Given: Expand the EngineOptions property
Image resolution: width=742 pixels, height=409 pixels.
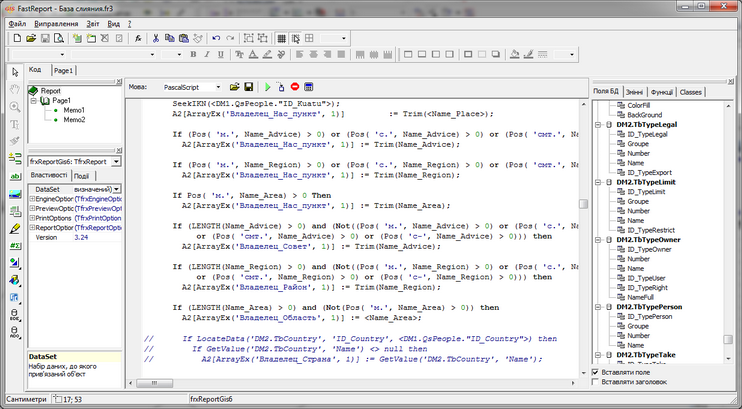Looking at the screenshot, I should (32, 199).
